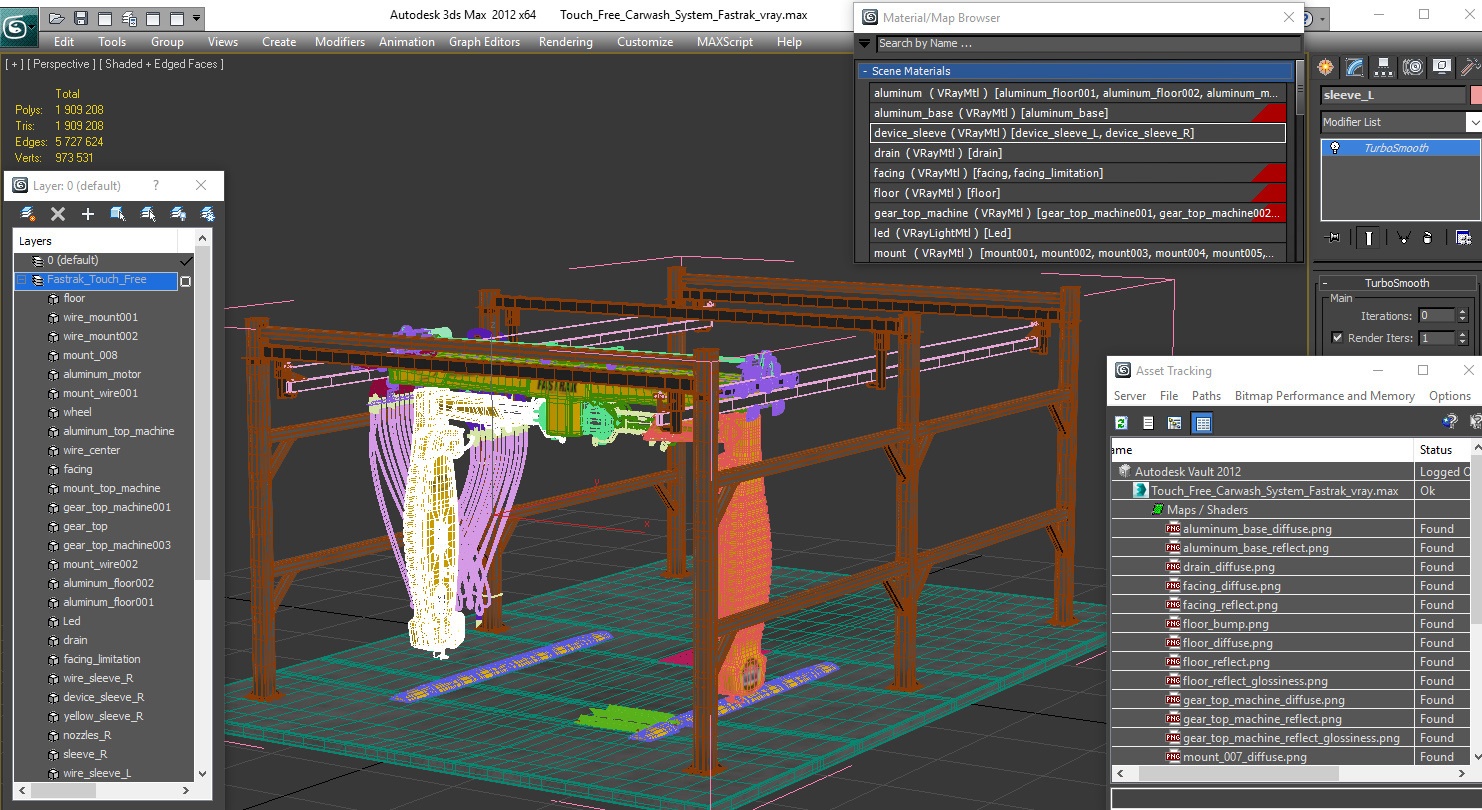The height and width of the screenshot is (810, 1482).
Task: Click Highlight Selected Objects' Layers icon
Action: pyautogui.click(x=148, y=214)
